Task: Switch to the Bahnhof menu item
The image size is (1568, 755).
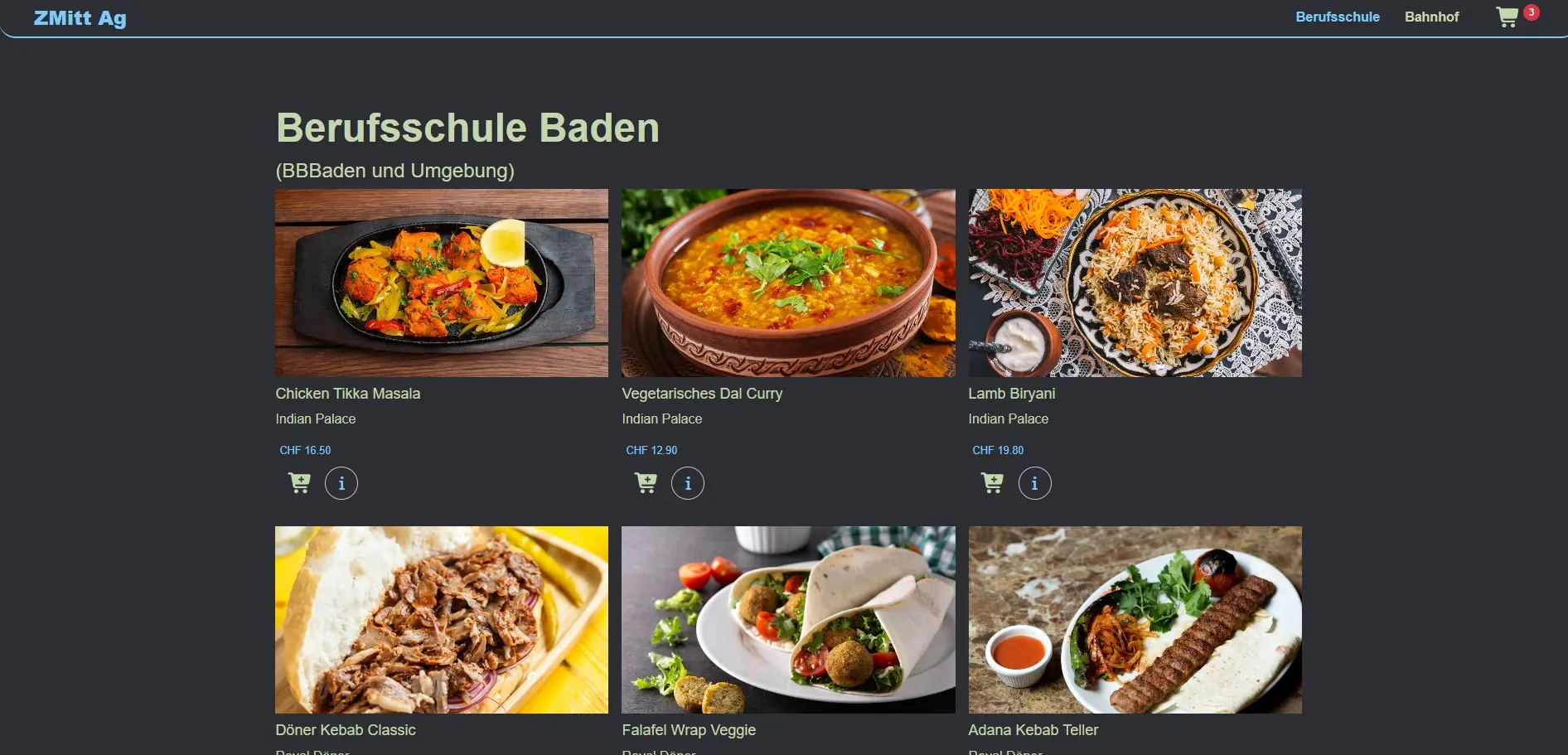Action: pos(1431,17)
